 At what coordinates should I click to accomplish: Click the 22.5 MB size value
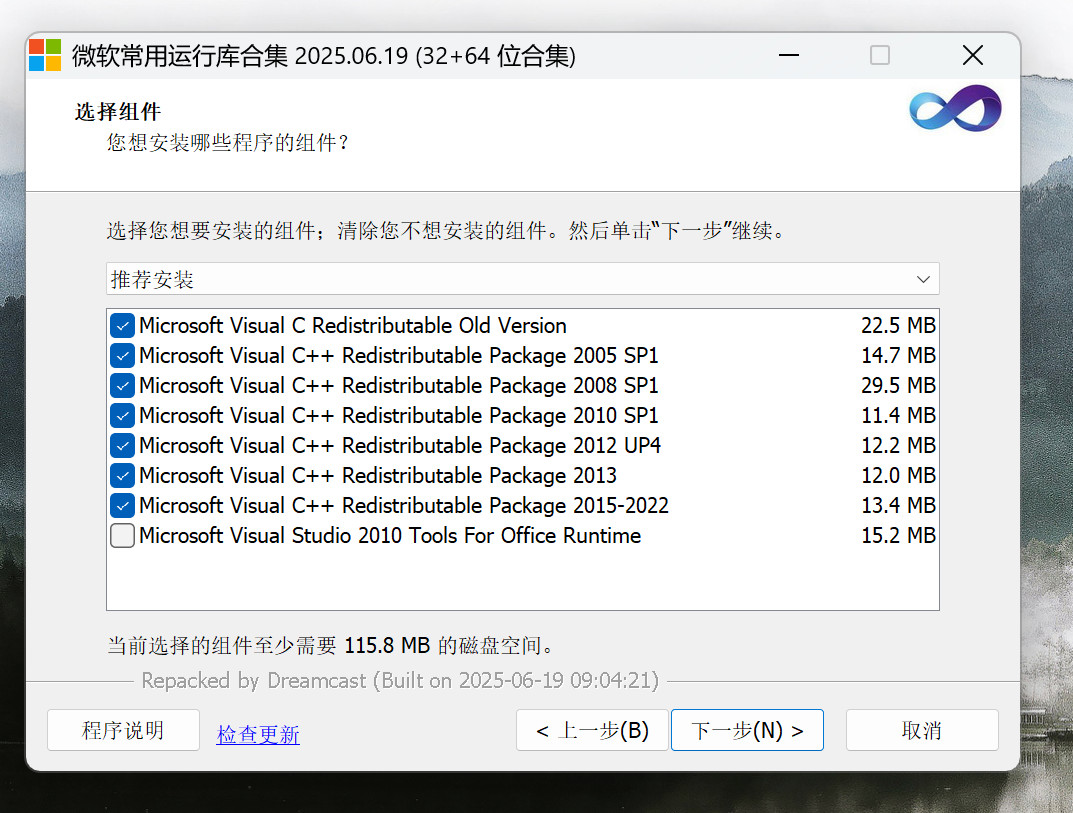tap(899, 326)
